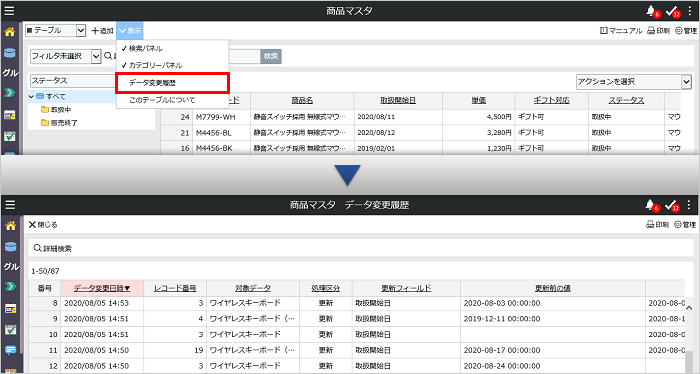Click the scroll-up arrow in データ変更履歴 table
Screen dimensions: 700x374
[689, 308]
